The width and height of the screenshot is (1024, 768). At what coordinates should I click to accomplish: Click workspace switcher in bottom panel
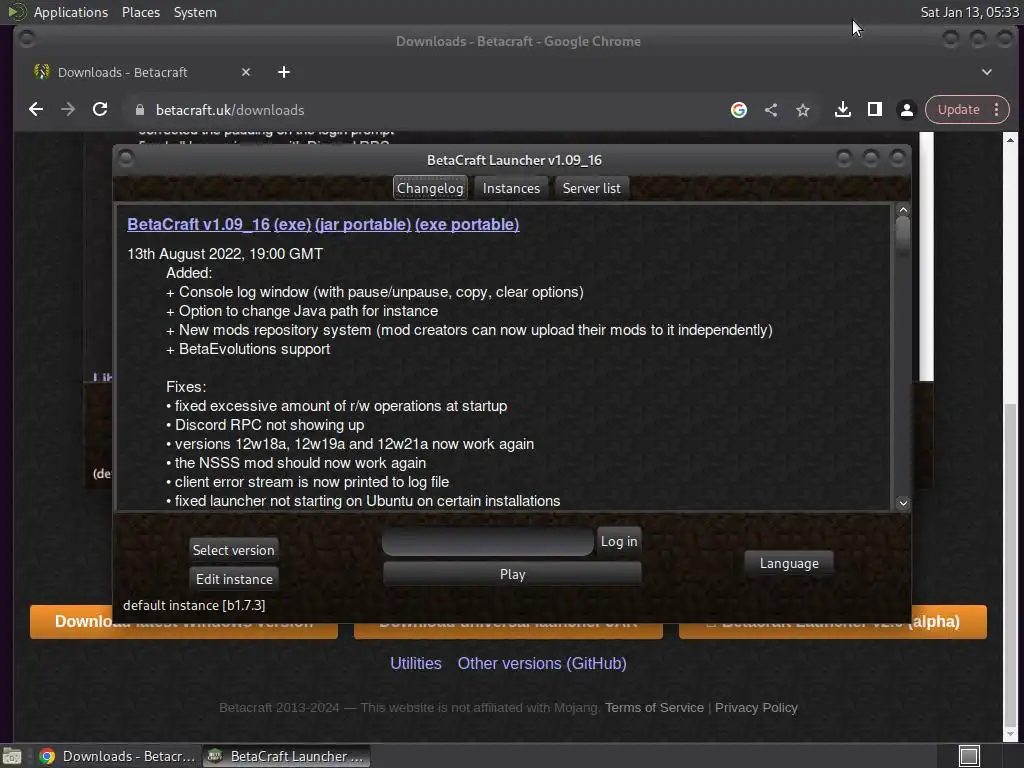[x=969, y=756]
